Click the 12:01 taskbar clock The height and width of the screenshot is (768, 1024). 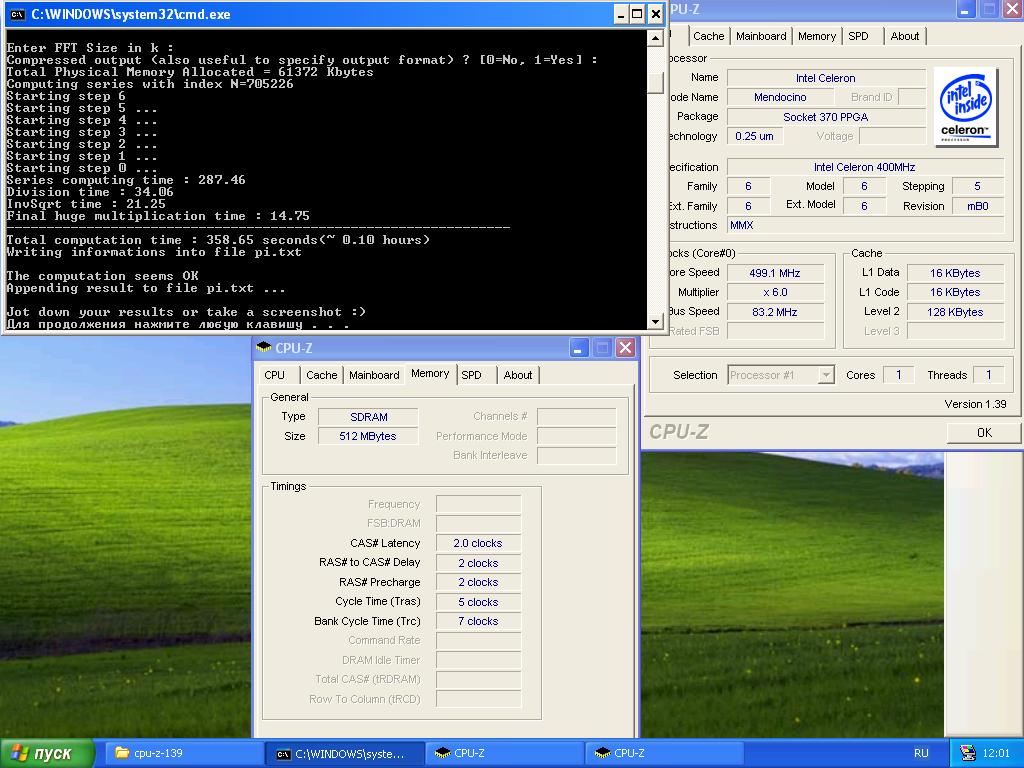(997, 753)
